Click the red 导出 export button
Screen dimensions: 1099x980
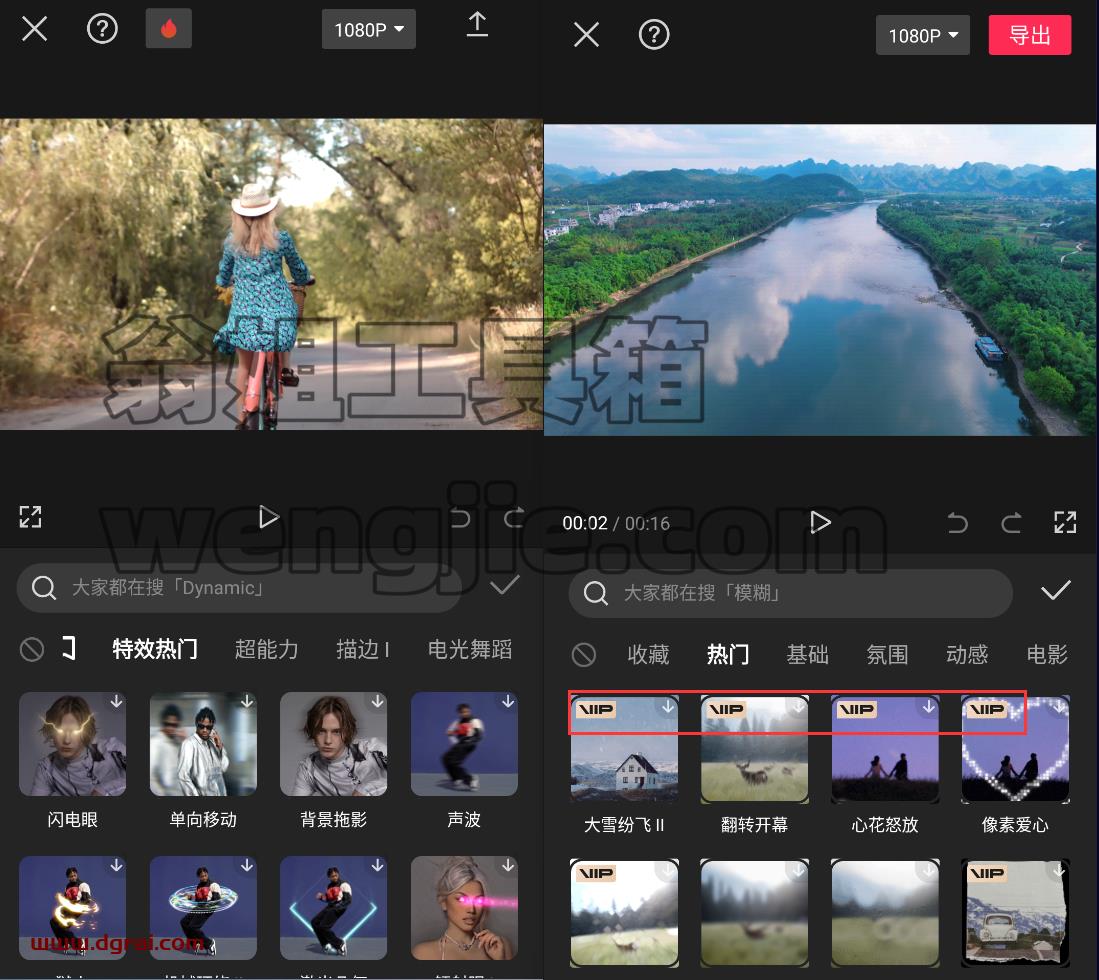point(1030,35)
